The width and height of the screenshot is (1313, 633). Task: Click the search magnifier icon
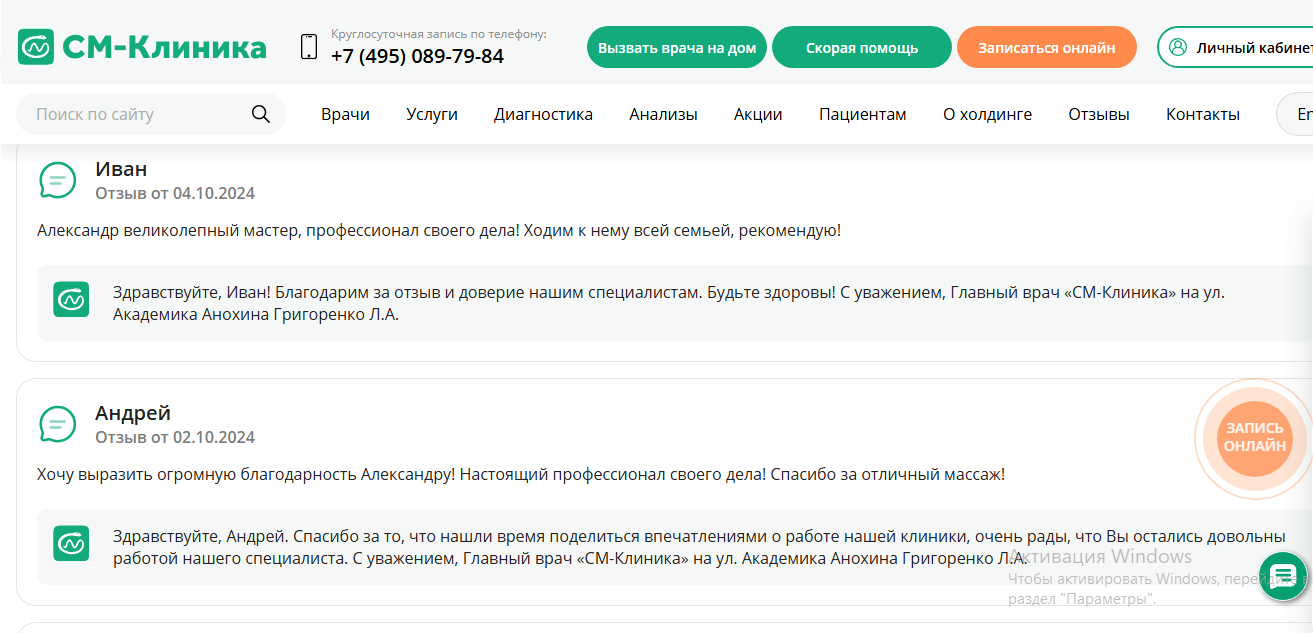(260, 113)
